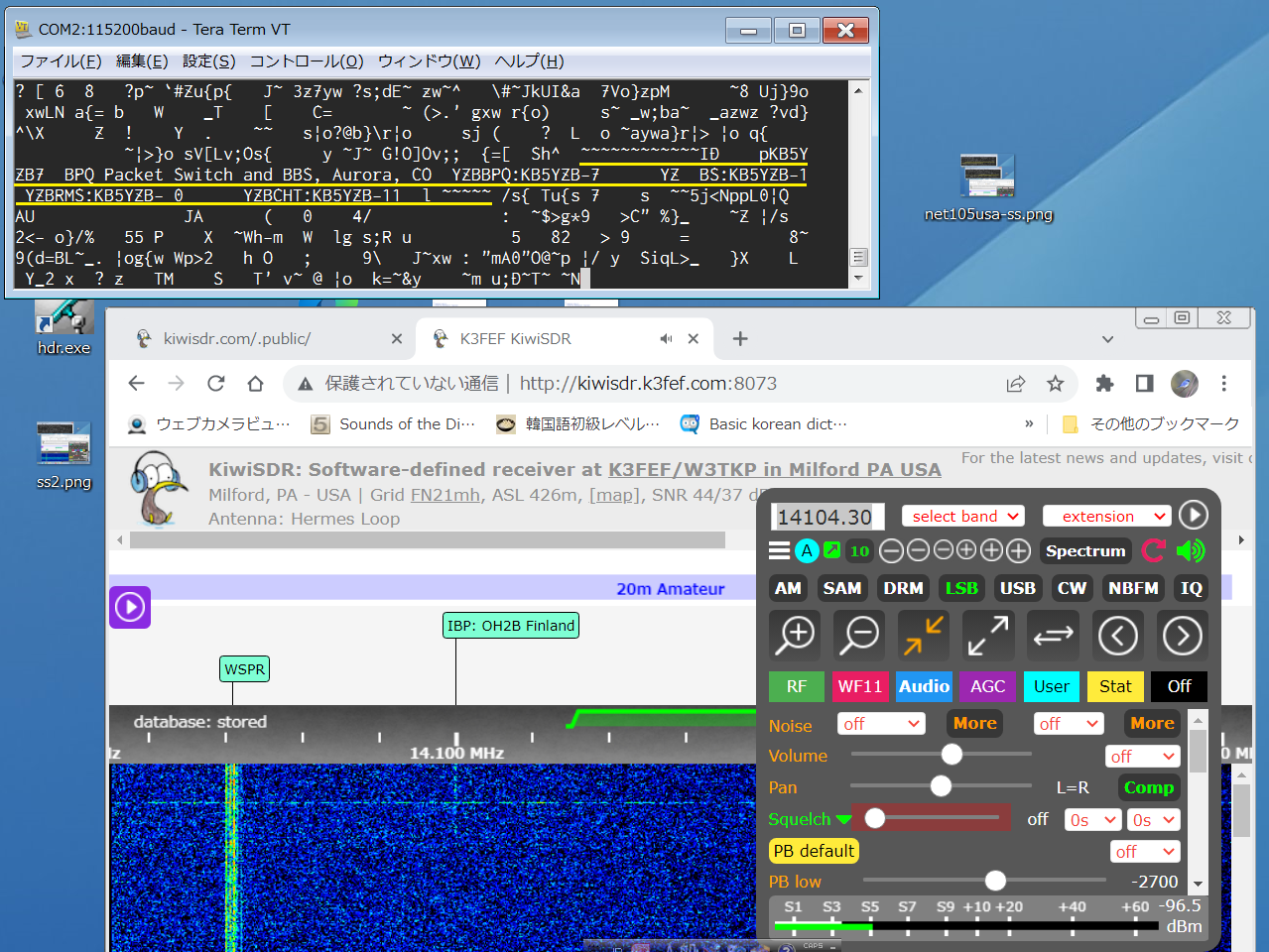
Task: Click the zoom-to-band inward arrows icon
Action: (924, 635)
